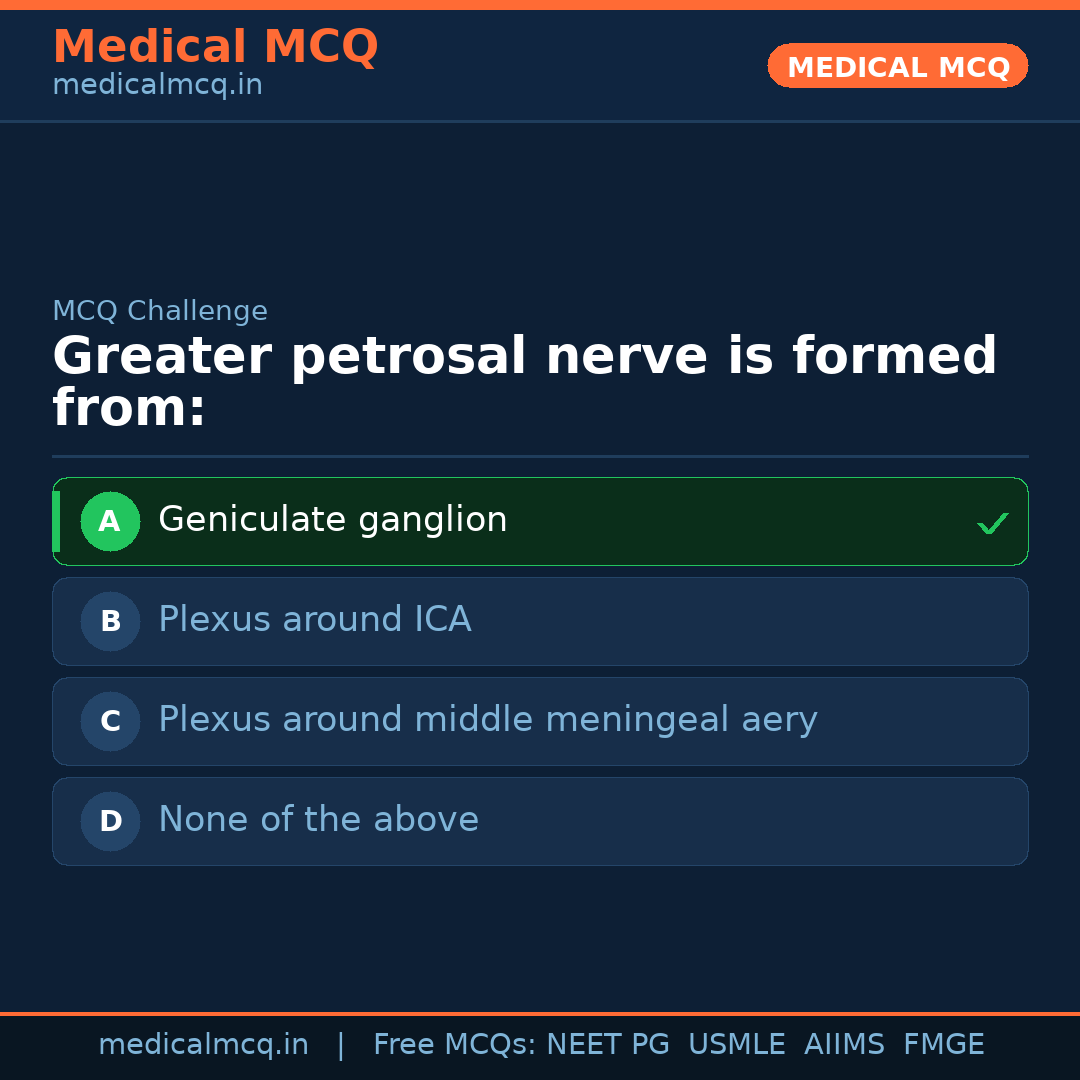The height and width of the screenshot is (1080, 1080).
Task: Click the B letter circle badge
Action: (x=110, y=621)
